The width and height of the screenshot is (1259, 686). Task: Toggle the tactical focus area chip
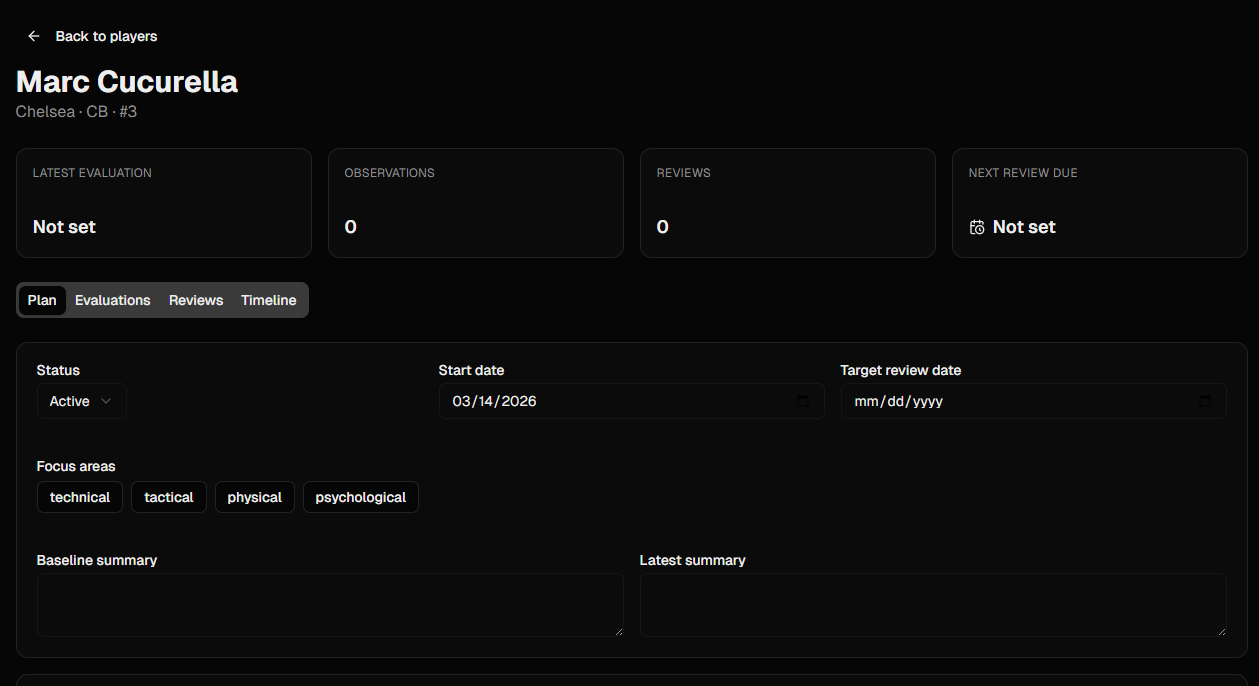click(x=169, y=497)
